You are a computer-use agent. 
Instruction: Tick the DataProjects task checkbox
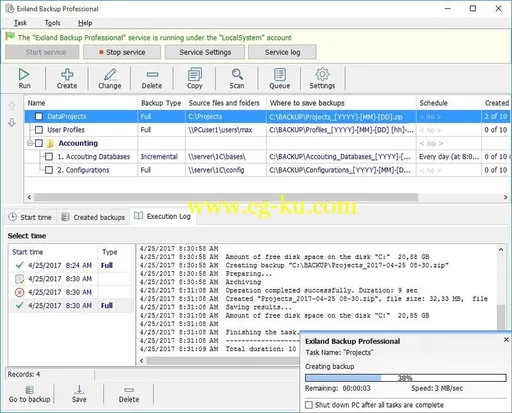39,116
